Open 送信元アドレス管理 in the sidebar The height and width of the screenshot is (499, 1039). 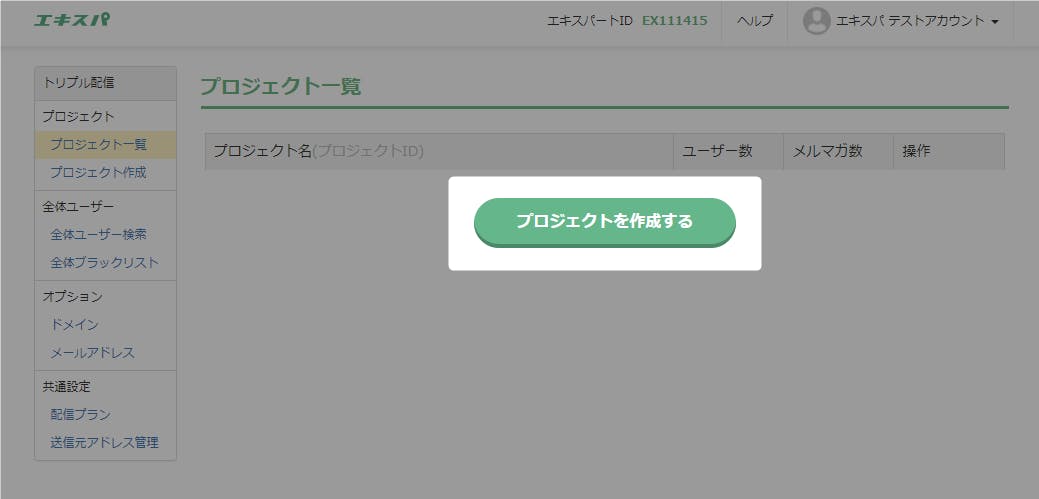pos(105,443)
